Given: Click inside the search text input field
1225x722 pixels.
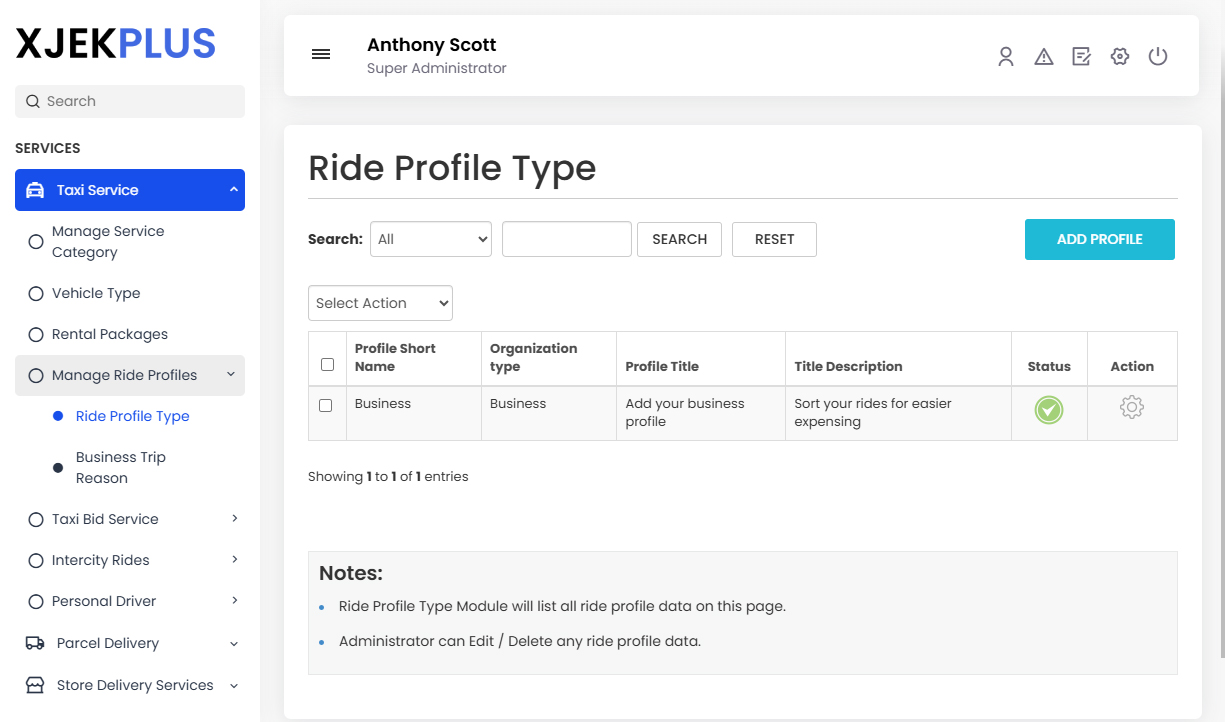Looking at the screenshot, I should tap(566, 239).
